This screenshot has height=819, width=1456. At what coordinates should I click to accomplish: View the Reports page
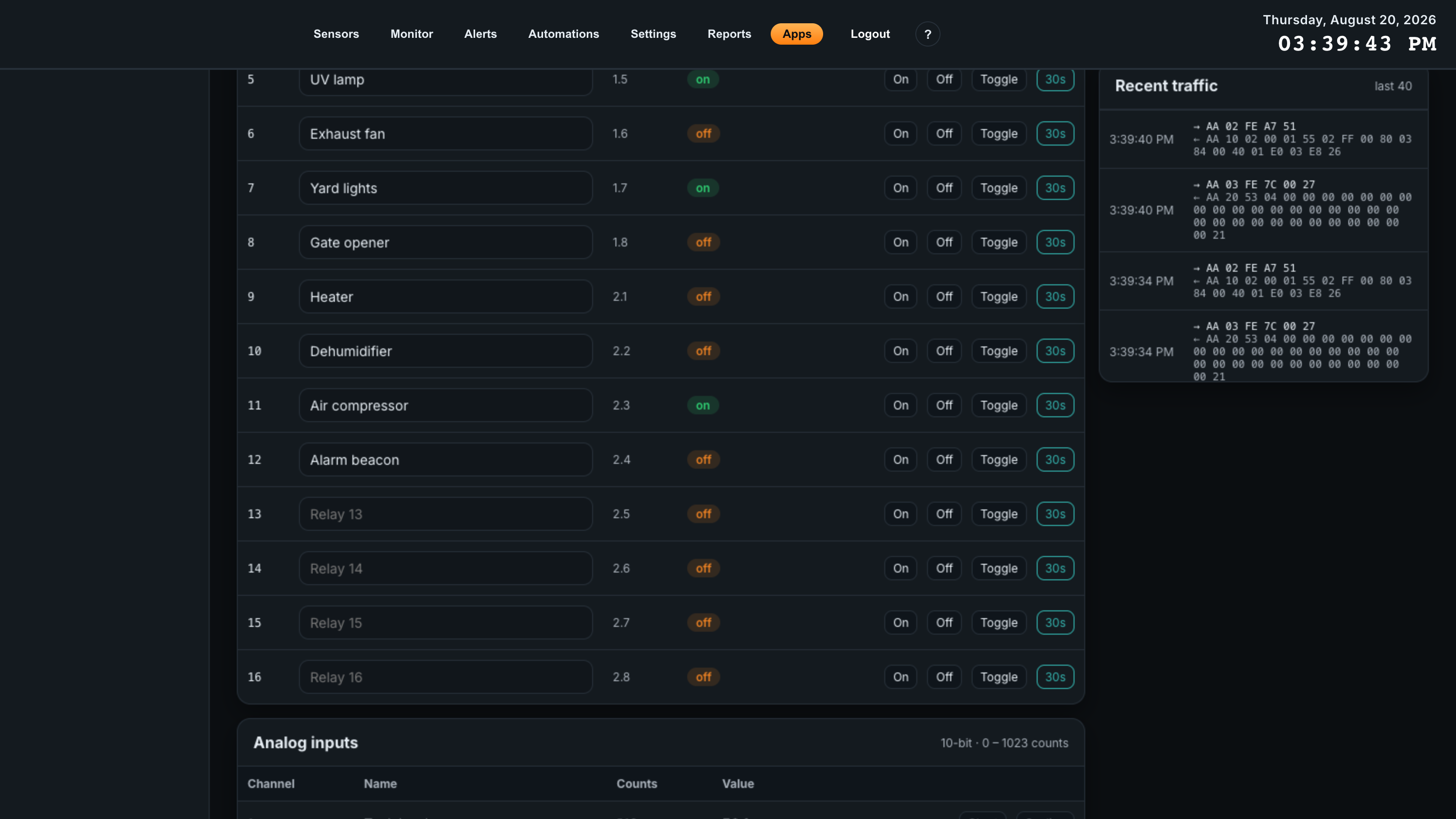pos(729,34)
